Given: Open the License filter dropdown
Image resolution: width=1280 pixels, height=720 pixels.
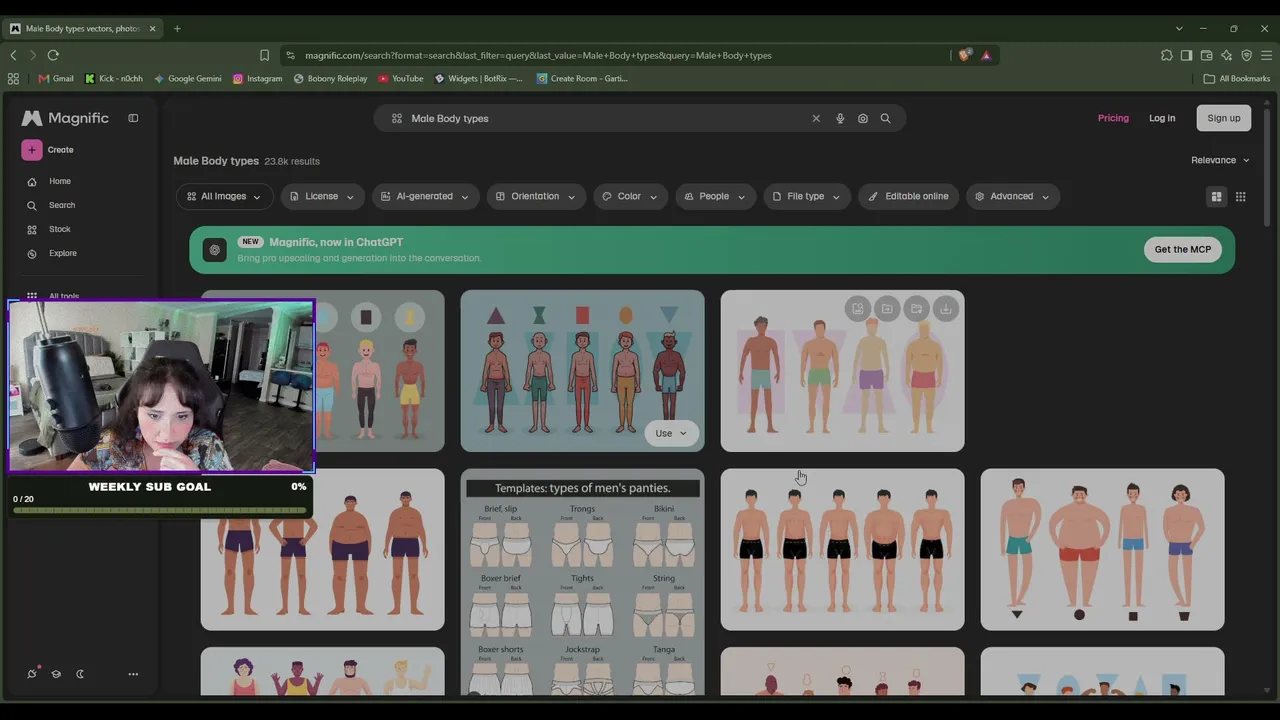Looking at the screenshot, I should (x=322, y=196).
